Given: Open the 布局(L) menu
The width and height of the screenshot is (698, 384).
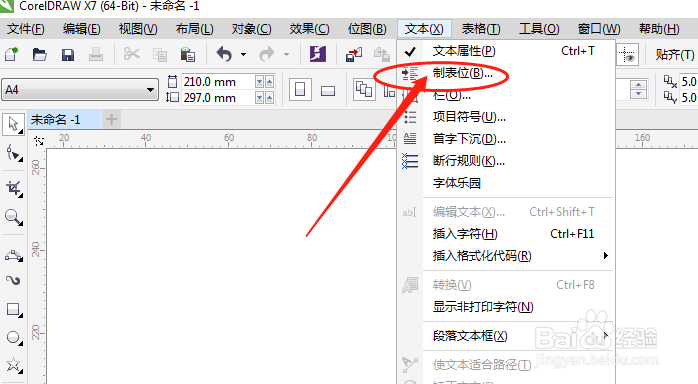Looking at the screenshot, I should point(195,29).
